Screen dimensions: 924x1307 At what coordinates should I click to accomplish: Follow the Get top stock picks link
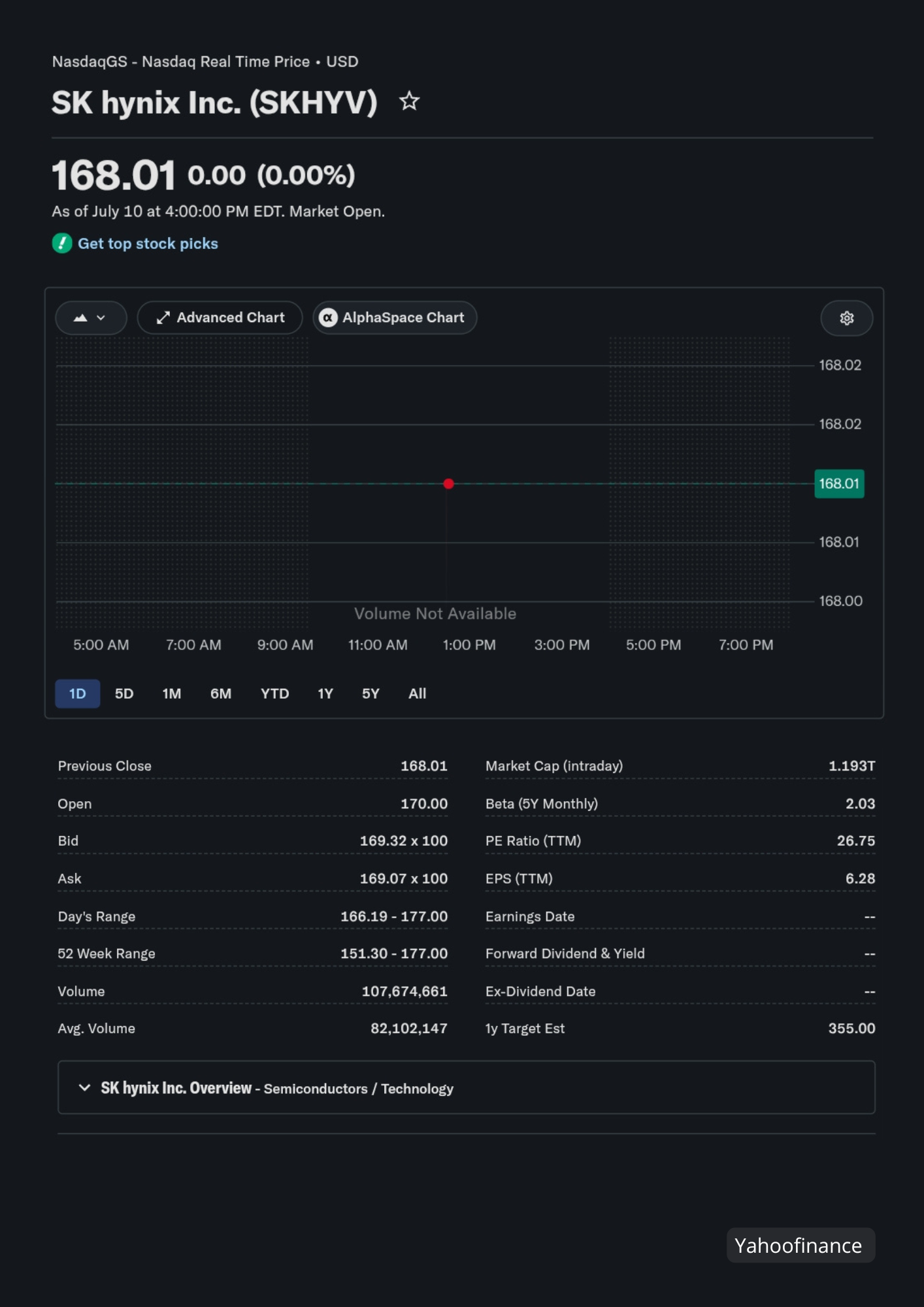[148, 243]
